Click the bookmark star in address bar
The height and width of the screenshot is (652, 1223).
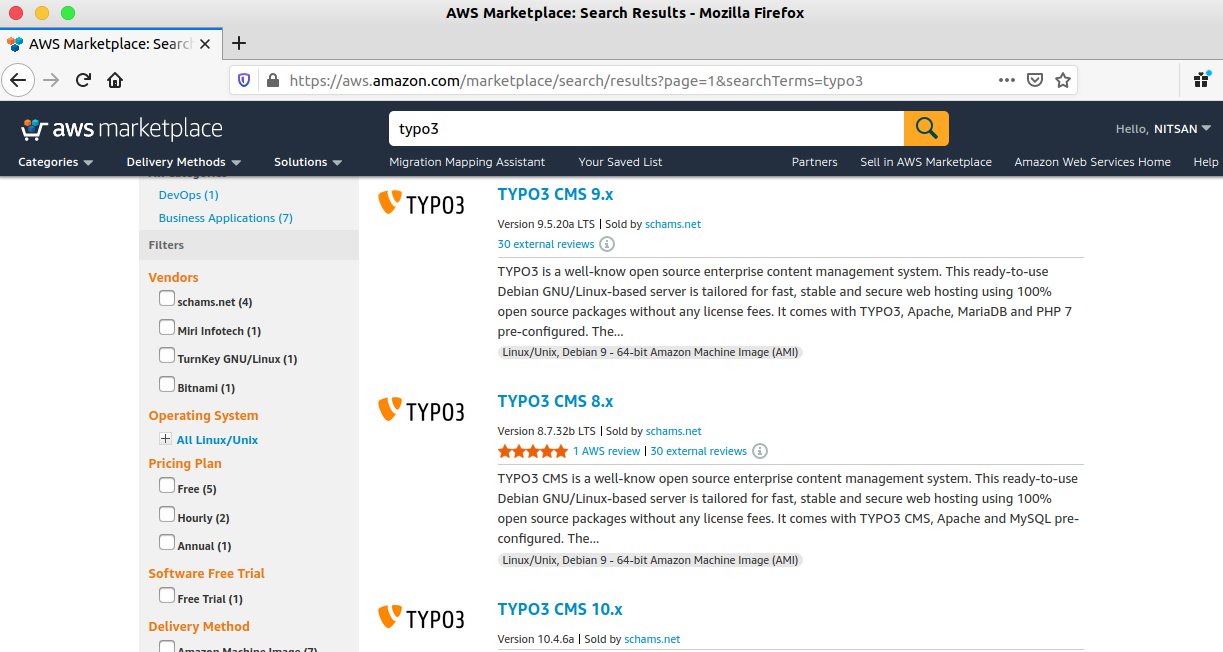[1063, 80]
